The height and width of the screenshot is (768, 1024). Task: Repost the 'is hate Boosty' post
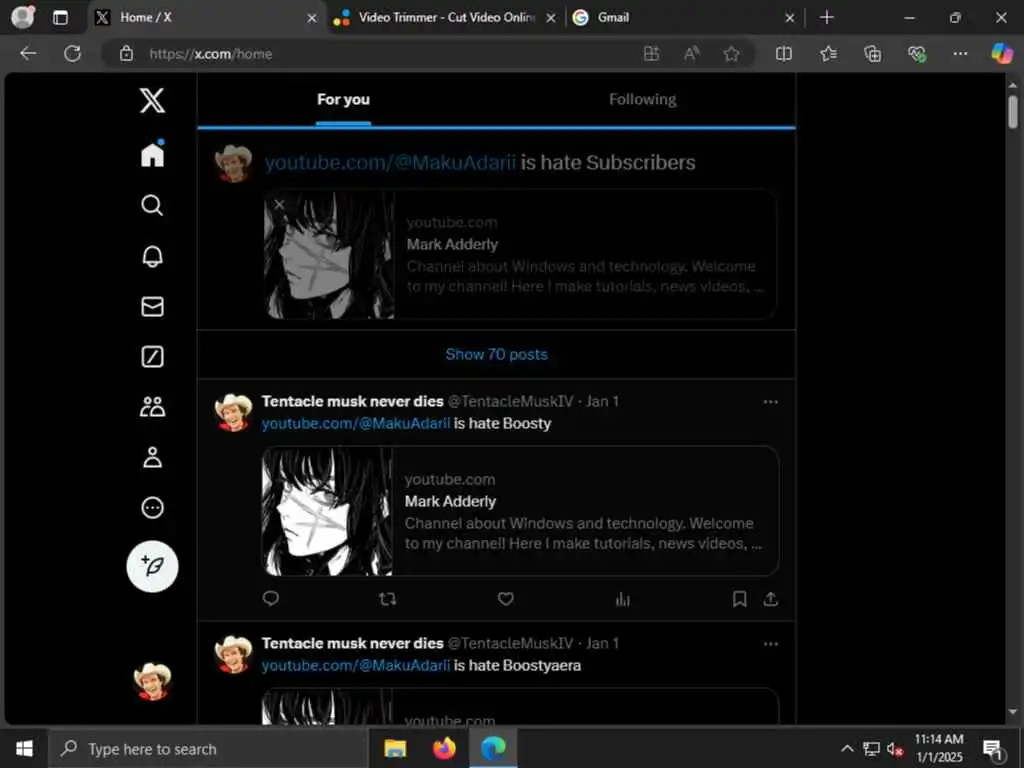pos(388,599)
